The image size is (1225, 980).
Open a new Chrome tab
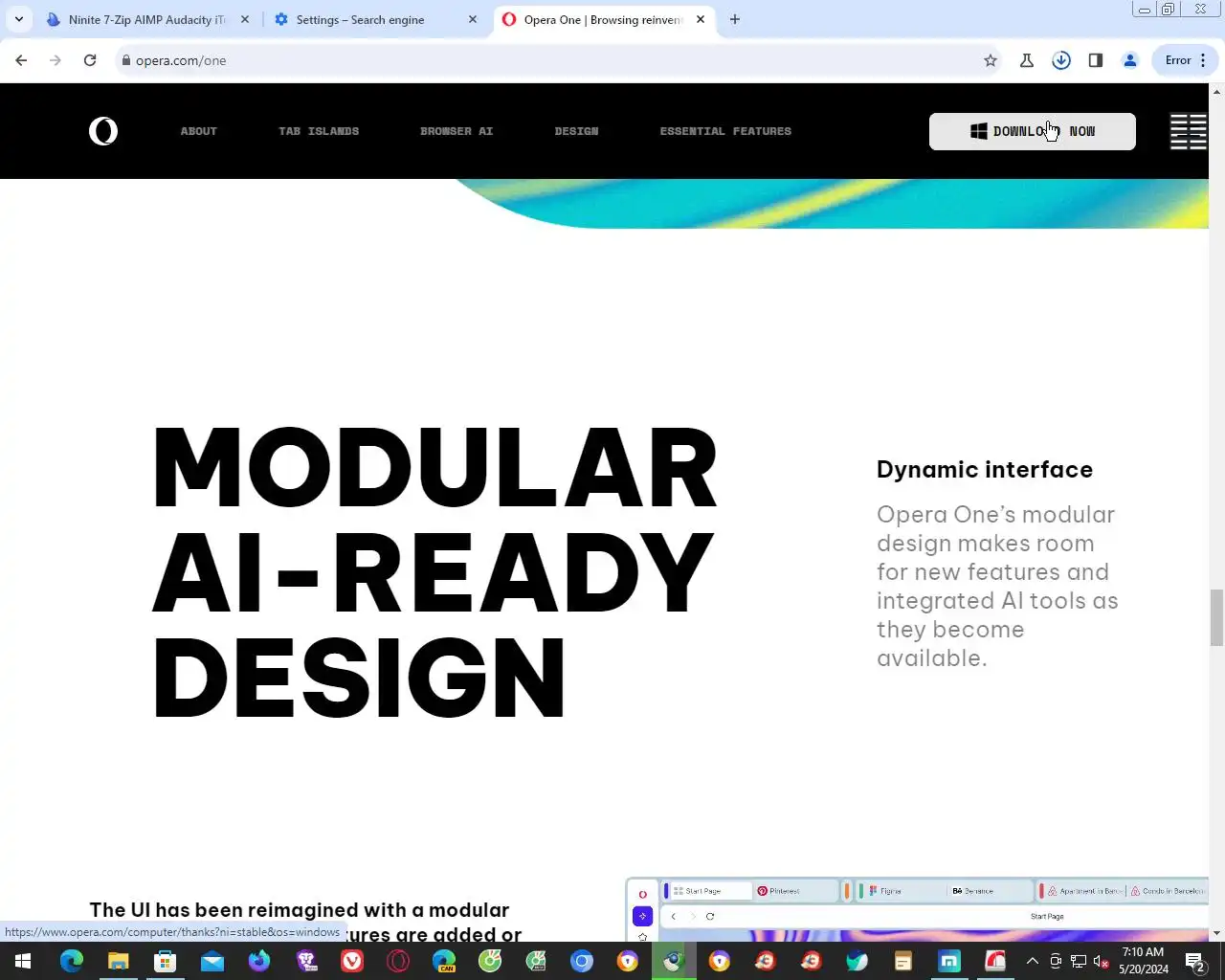coord(735,19)
